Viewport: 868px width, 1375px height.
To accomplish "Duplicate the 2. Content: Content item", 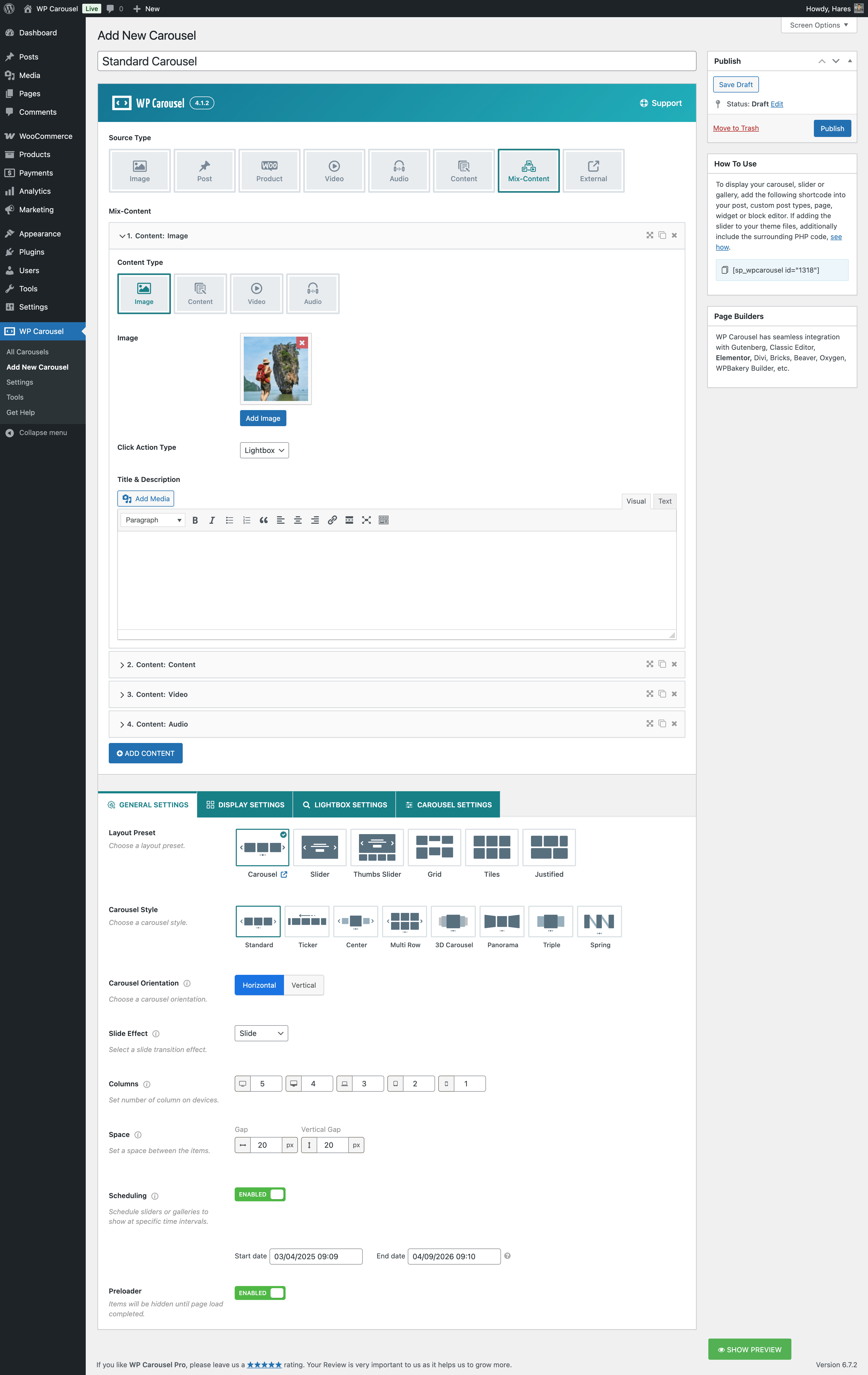I will [x=662, y=664].
